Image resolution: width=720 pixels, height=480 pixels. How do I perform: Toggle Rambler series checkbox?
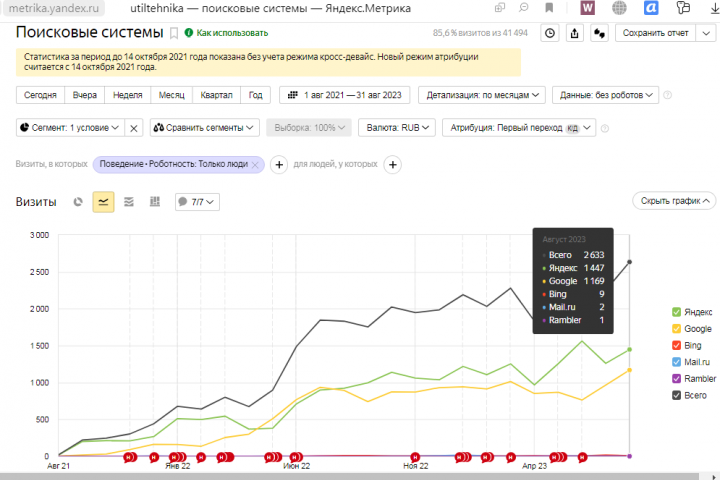point(676,378)
